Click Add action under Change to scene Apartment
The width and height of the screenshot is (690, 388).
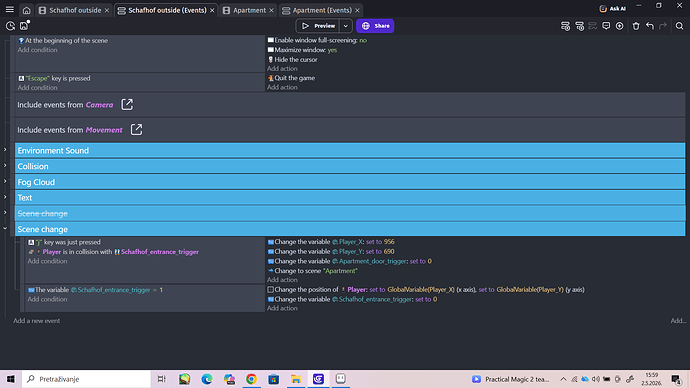click(282, 280)
